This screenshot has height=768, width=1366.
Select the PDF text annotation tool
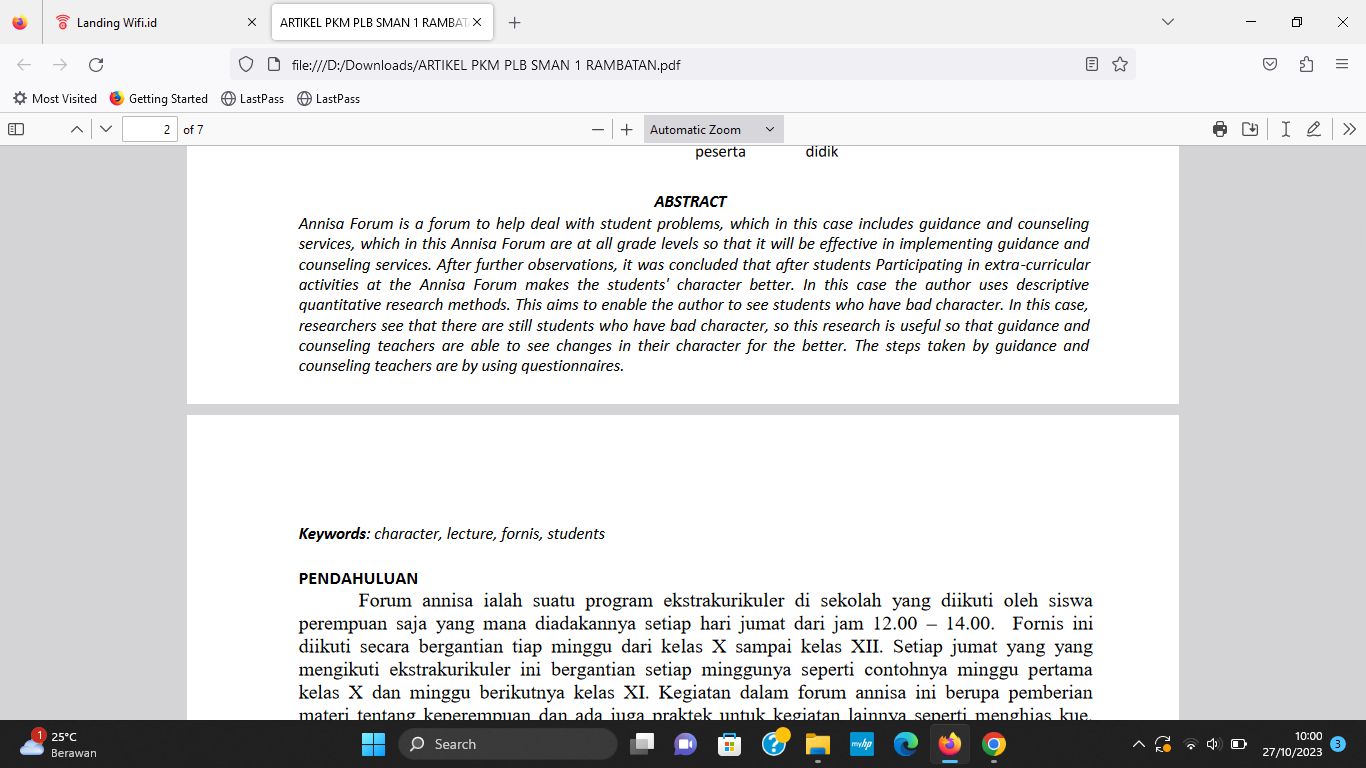1286,129
